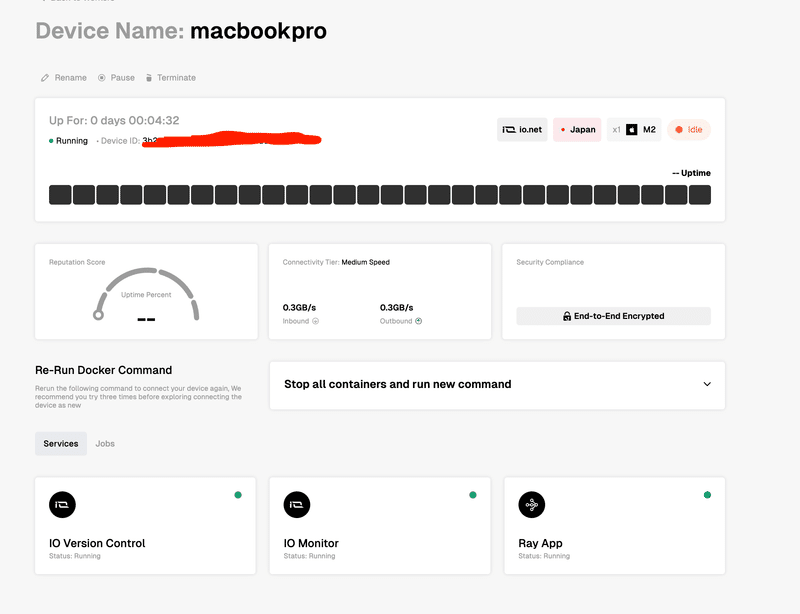
Task: Click the Security Compliance label
Action: 550,262
